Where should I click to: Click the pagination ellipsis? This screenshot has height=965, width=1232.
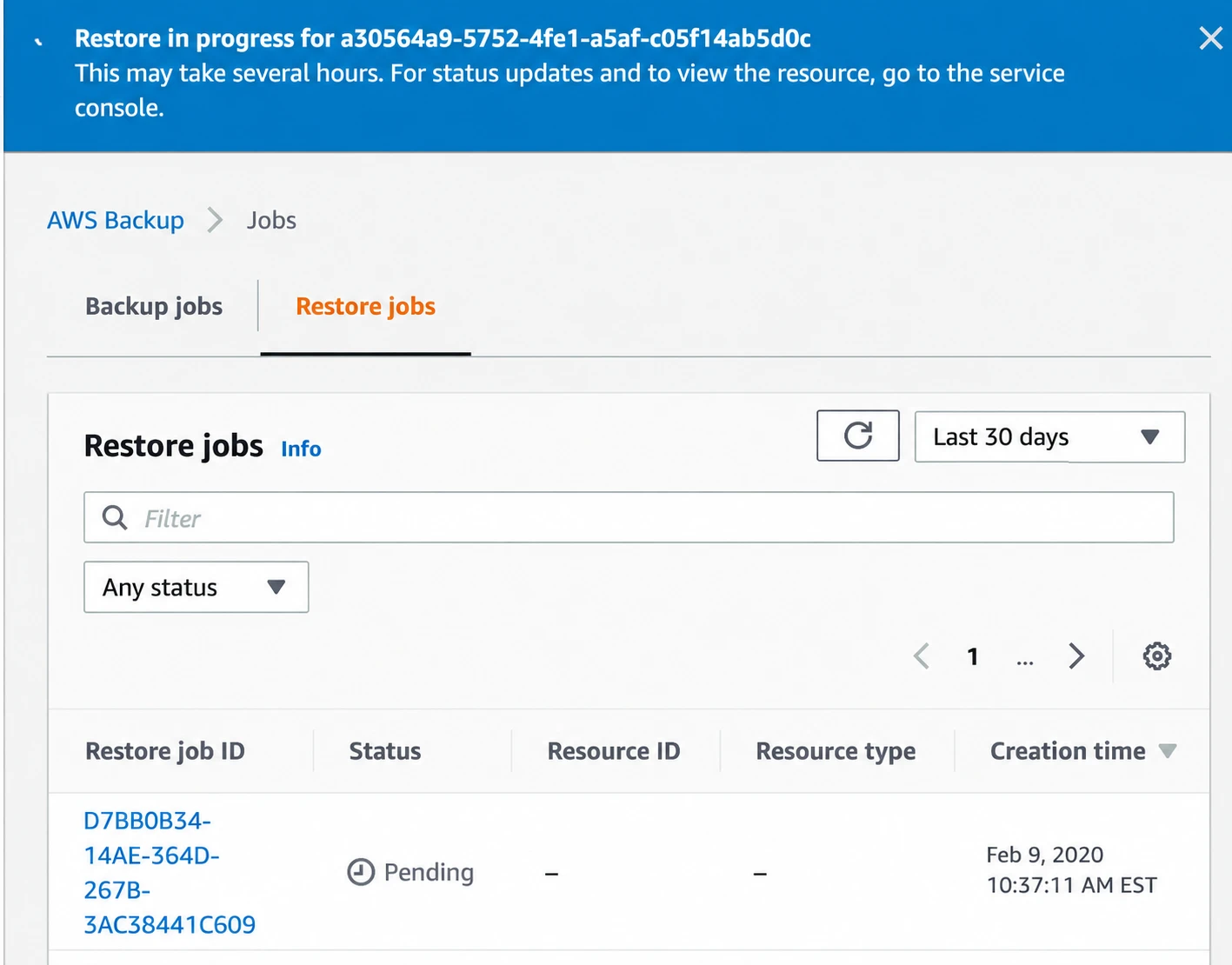coord(1025,661)
